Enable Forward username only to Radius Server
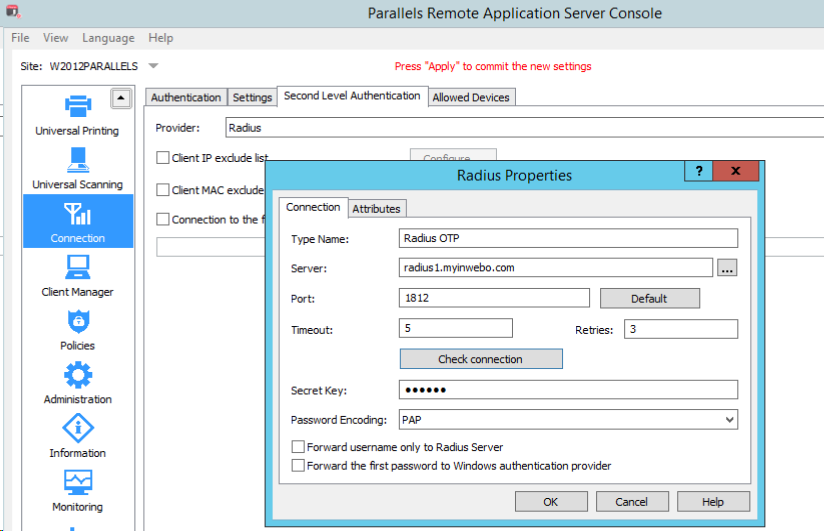 point(298,447)
